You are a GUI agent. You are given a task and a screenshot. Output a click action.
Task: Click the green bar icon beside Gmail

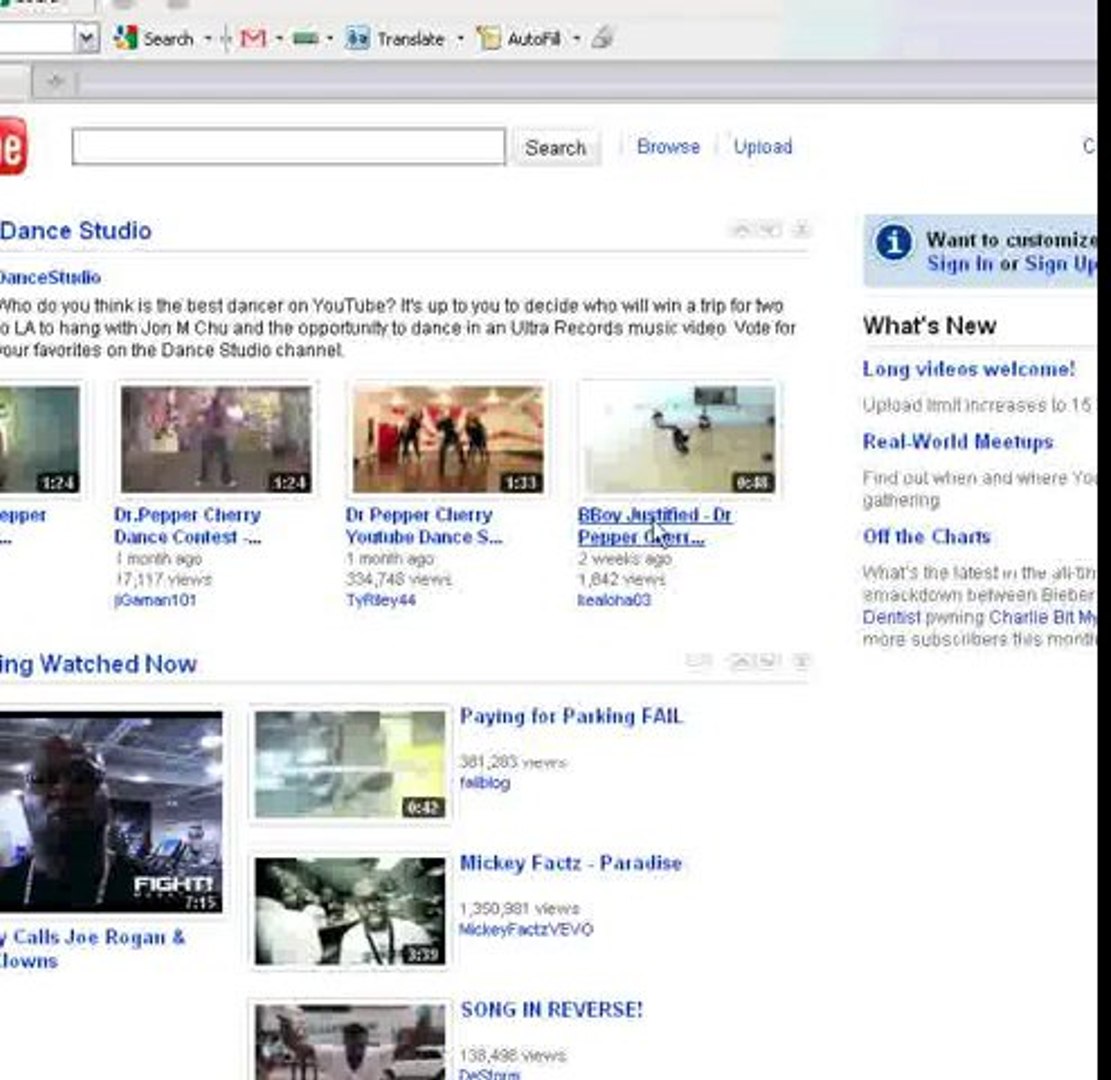305,38
